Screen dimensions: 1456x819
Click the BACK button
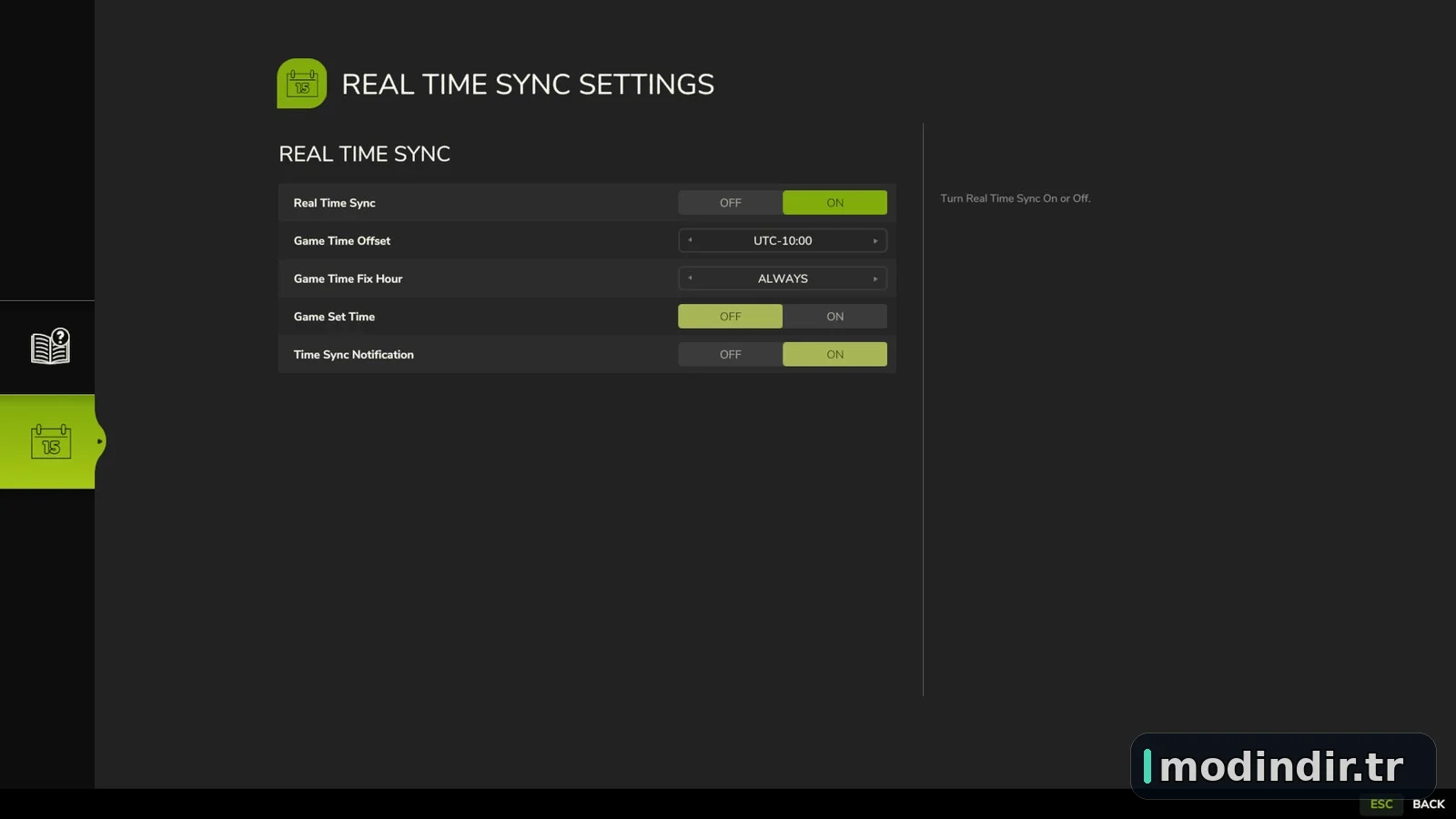point(1429,804)
